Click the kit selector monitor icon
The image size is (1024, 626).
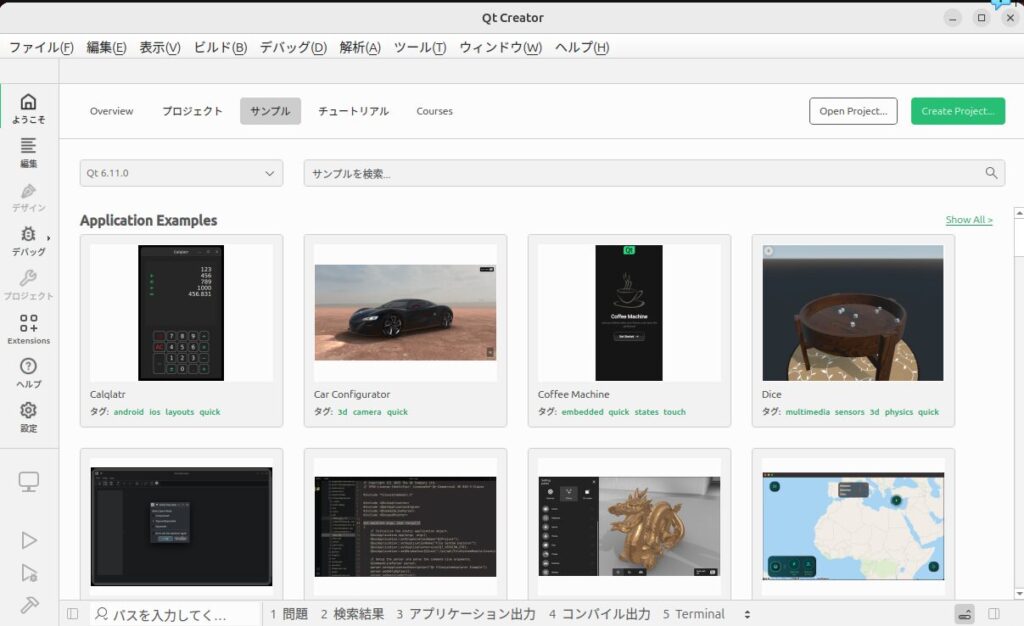[29, 482]
